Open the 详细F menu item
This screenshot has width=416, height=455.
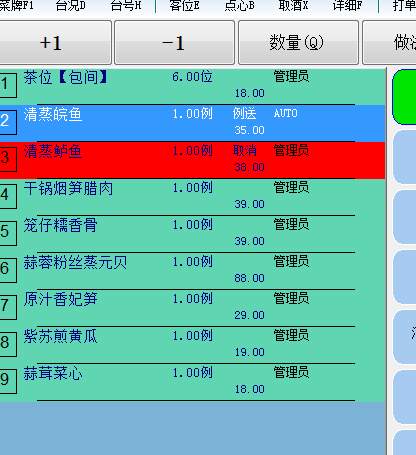pos(347,6)
